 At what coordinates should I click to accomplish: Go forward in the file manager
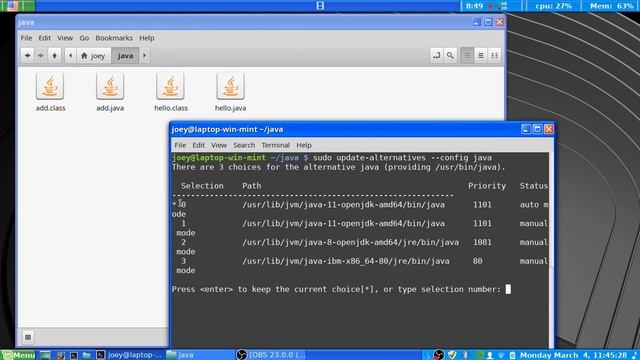point(41,56)
